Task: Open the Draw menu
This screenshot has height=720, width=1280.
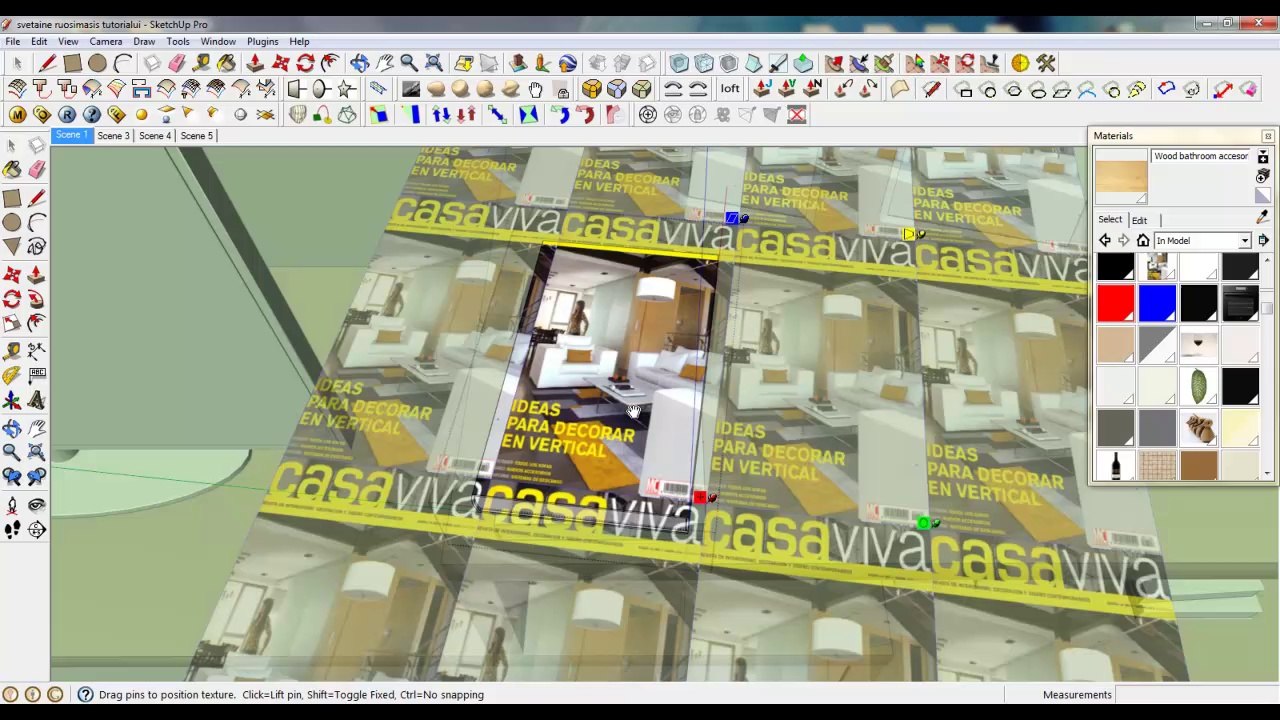Action: (144, 42)
